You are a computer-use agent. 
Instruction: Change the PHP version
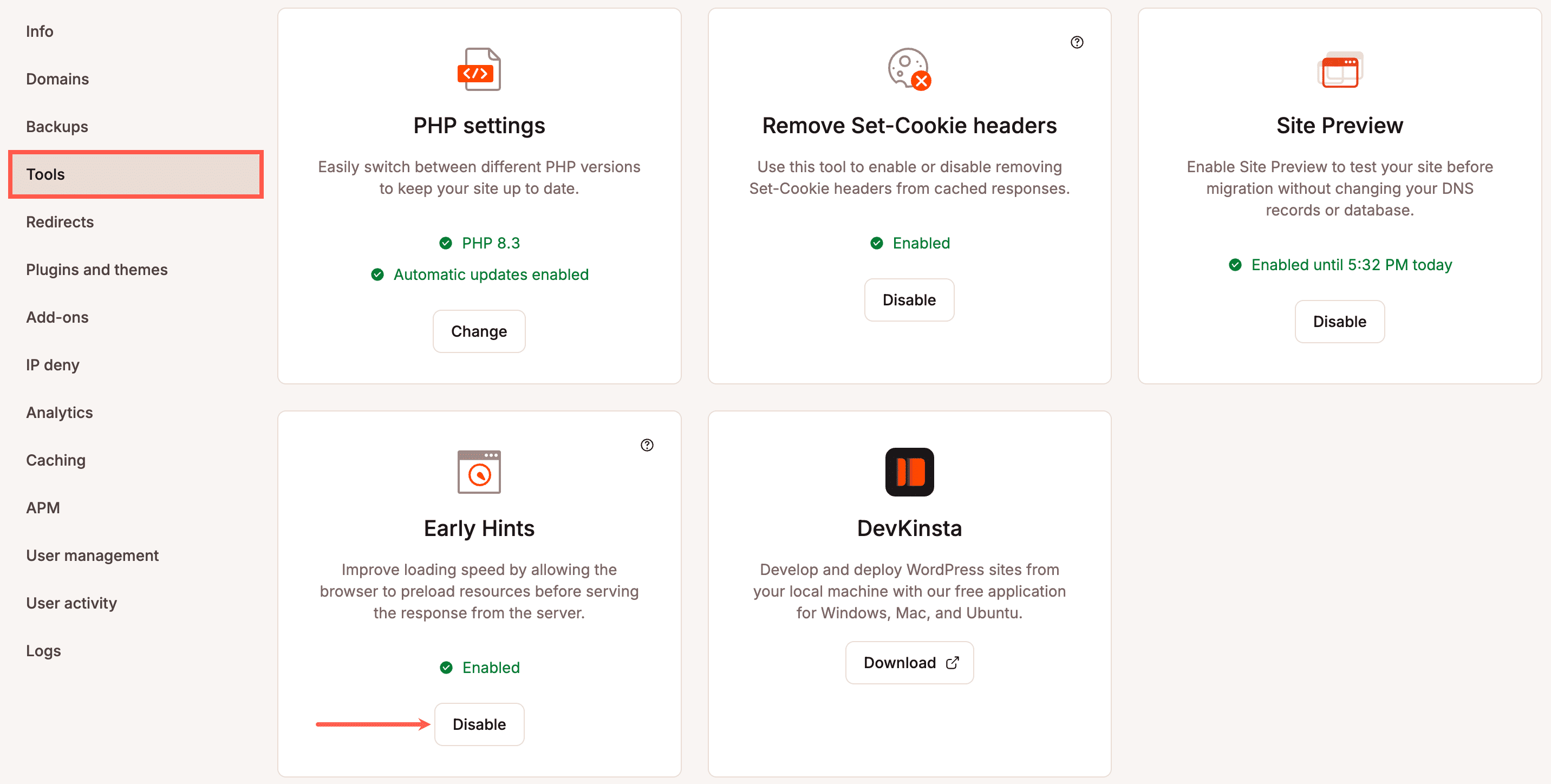pos(479,331)
